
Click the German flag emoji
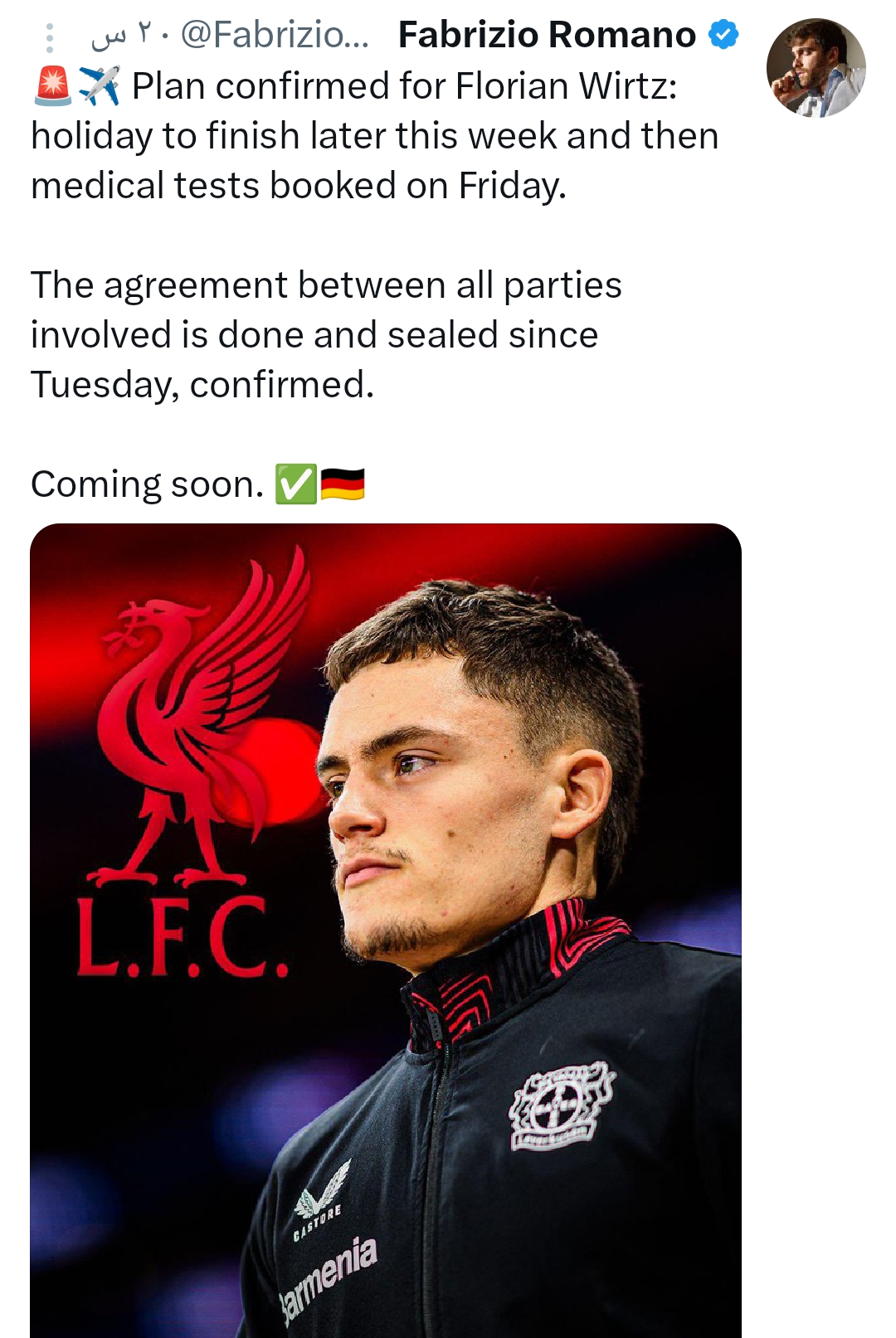pos(343,484)
